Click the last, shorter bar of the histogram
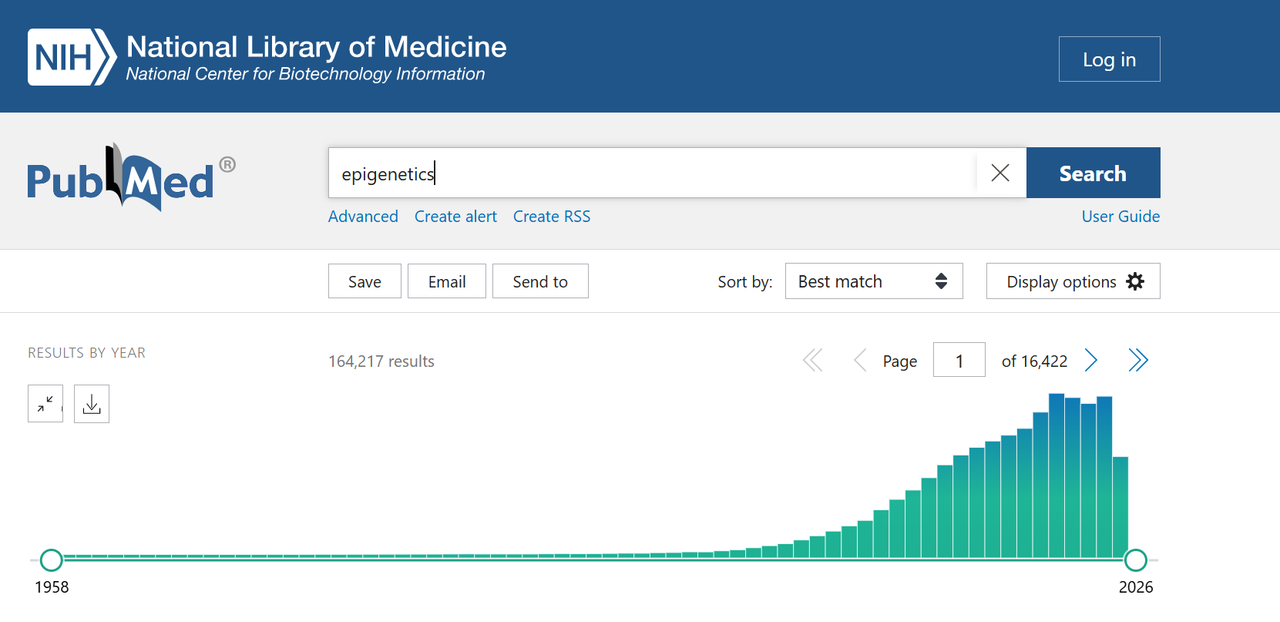This screenshot has height=622, width=1280. (x=1120, y=507)
